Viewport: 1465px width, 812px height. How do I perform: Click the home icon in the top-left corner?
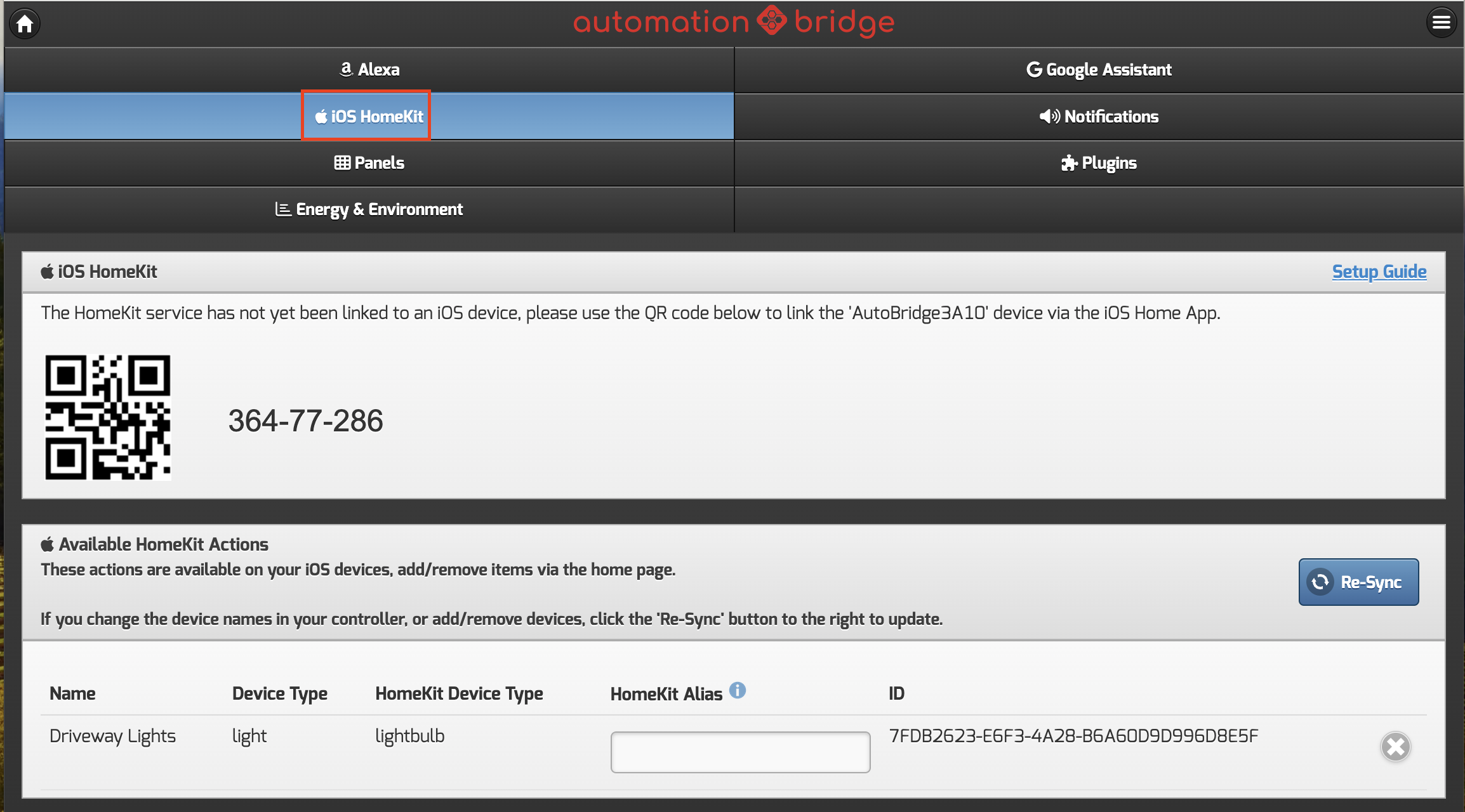(x=25, y=23)
